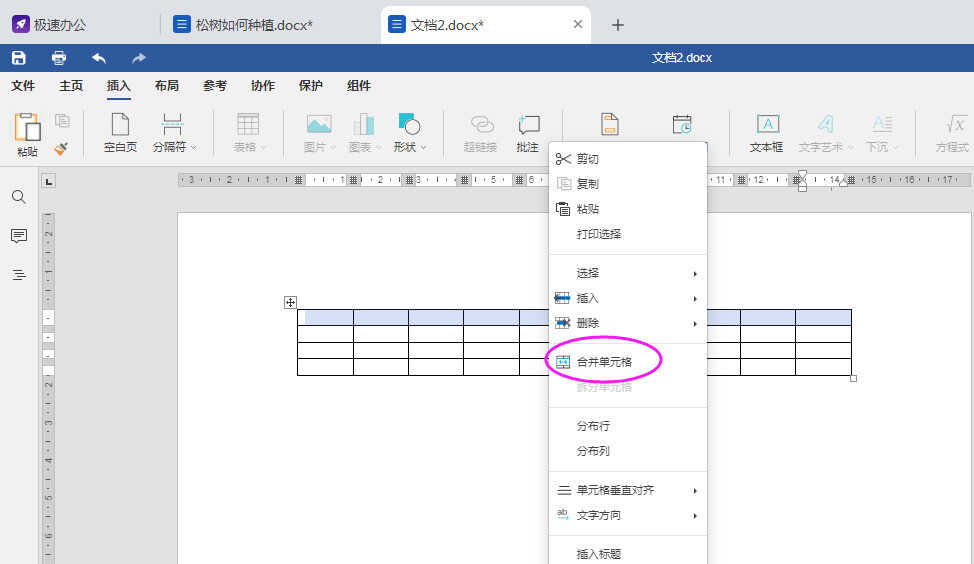Screen dimensions: 974x564
Task: Open the search magnifier in left sidebar
Action: coord(19,197)
